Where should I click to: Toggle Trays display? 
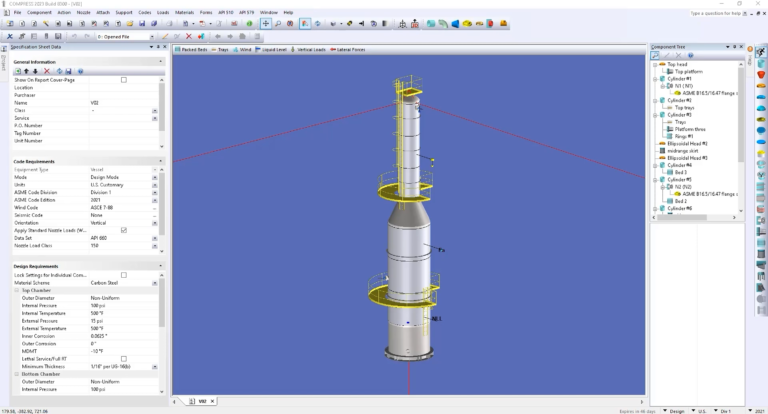pyautogui.click(x=220, y=49)
